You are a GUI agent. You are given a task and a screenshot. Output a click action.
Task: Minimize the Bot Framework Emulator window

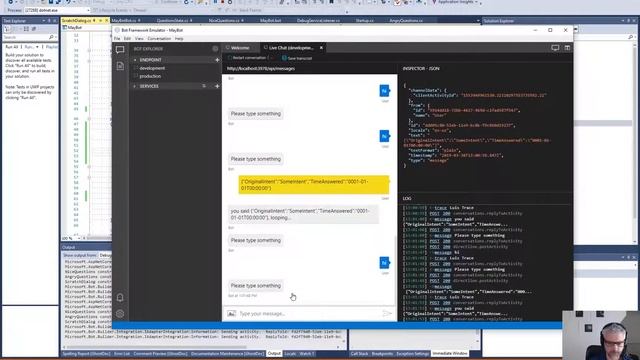point(535,30)
